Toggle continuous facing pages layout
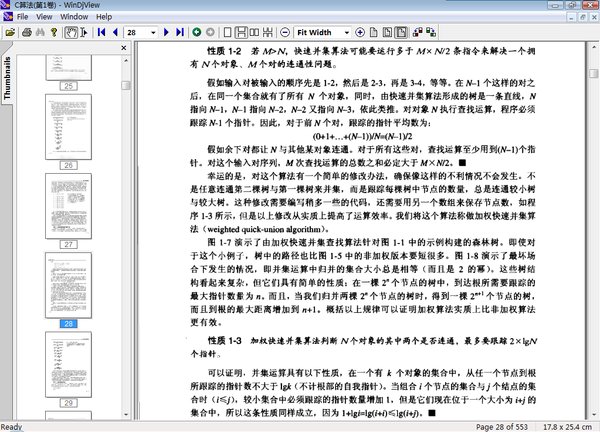 [x=268, y=33]
